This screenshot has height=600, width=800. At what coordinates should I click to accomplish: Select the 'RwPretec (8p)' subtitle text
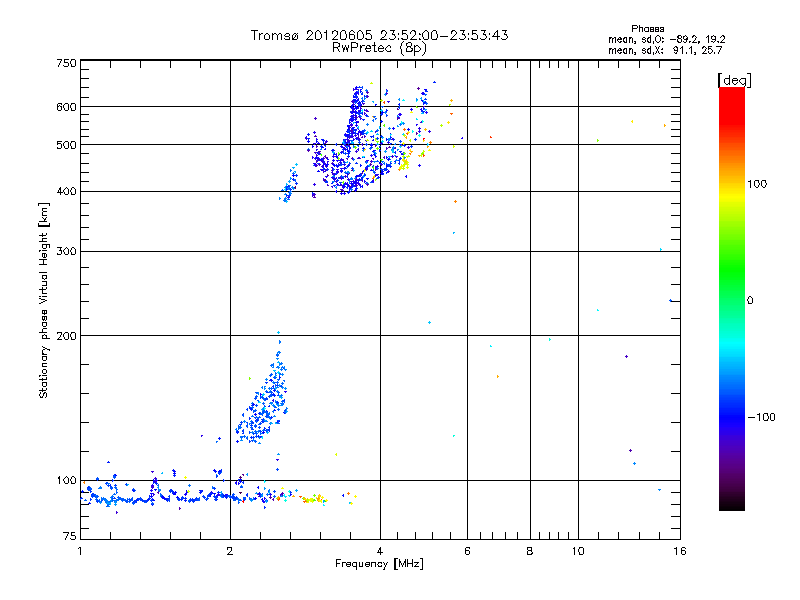tap(379, 48)
